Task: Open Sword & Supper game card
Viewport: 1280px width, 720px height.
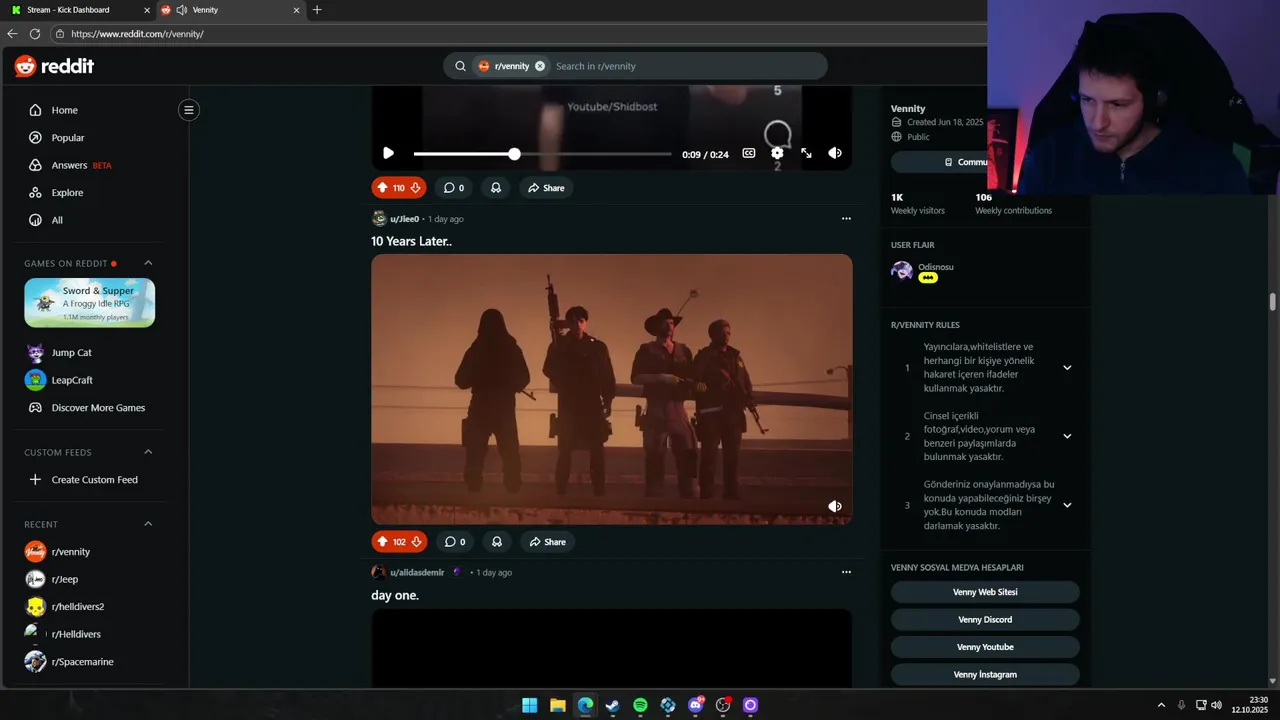Action: coord(90,303)
